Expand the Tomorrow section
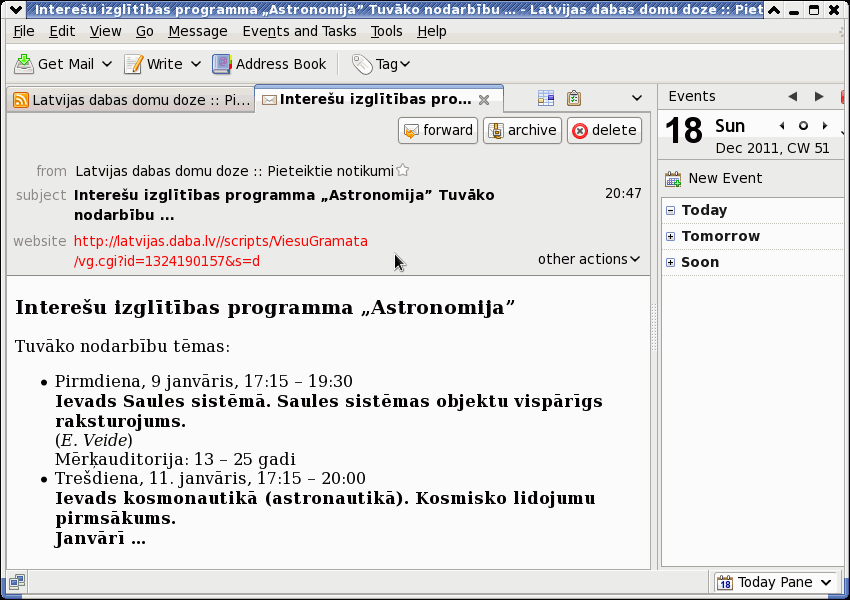The image size is (850, 600). (x=671, y=236)
